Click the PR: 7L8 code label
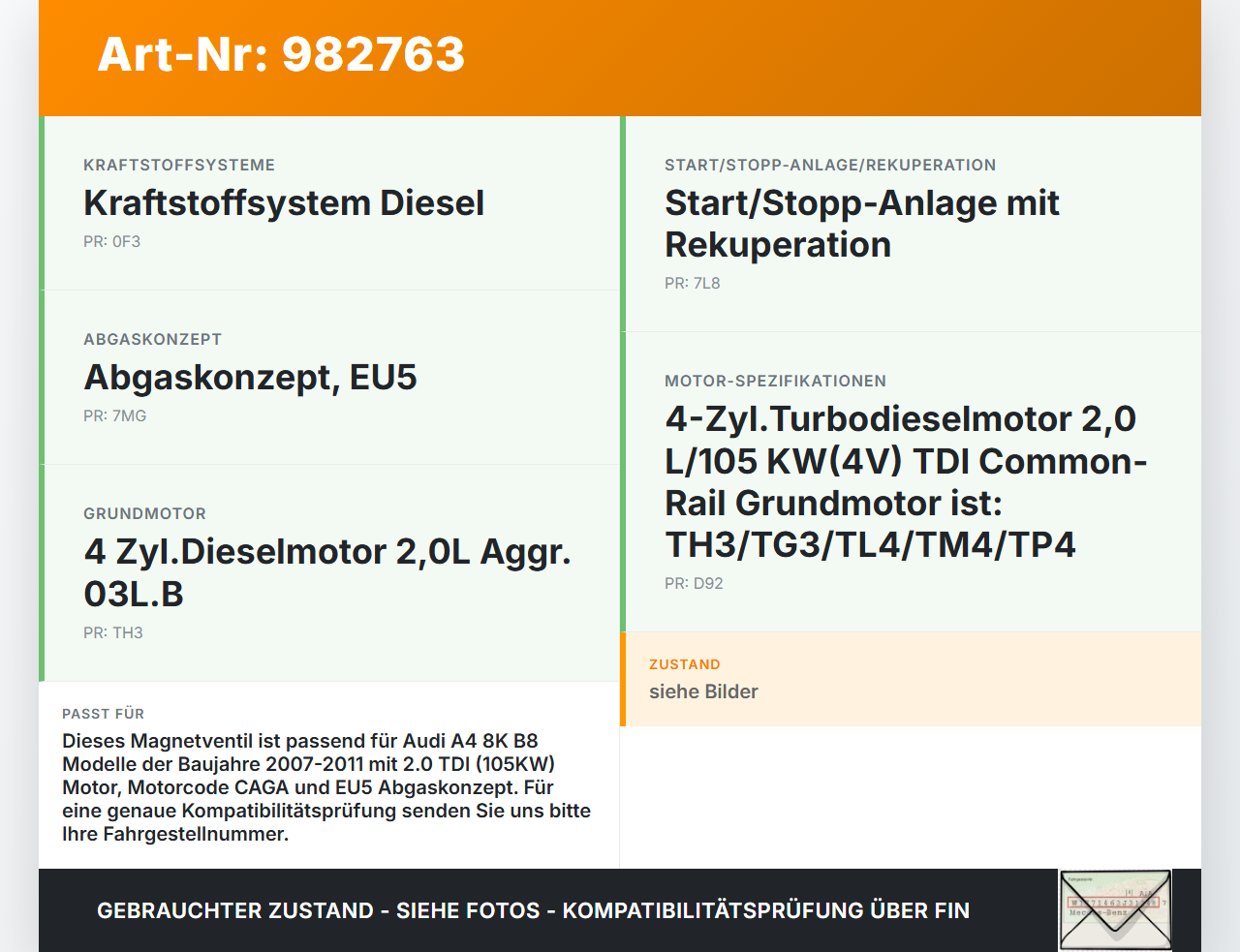 point(692,283)
